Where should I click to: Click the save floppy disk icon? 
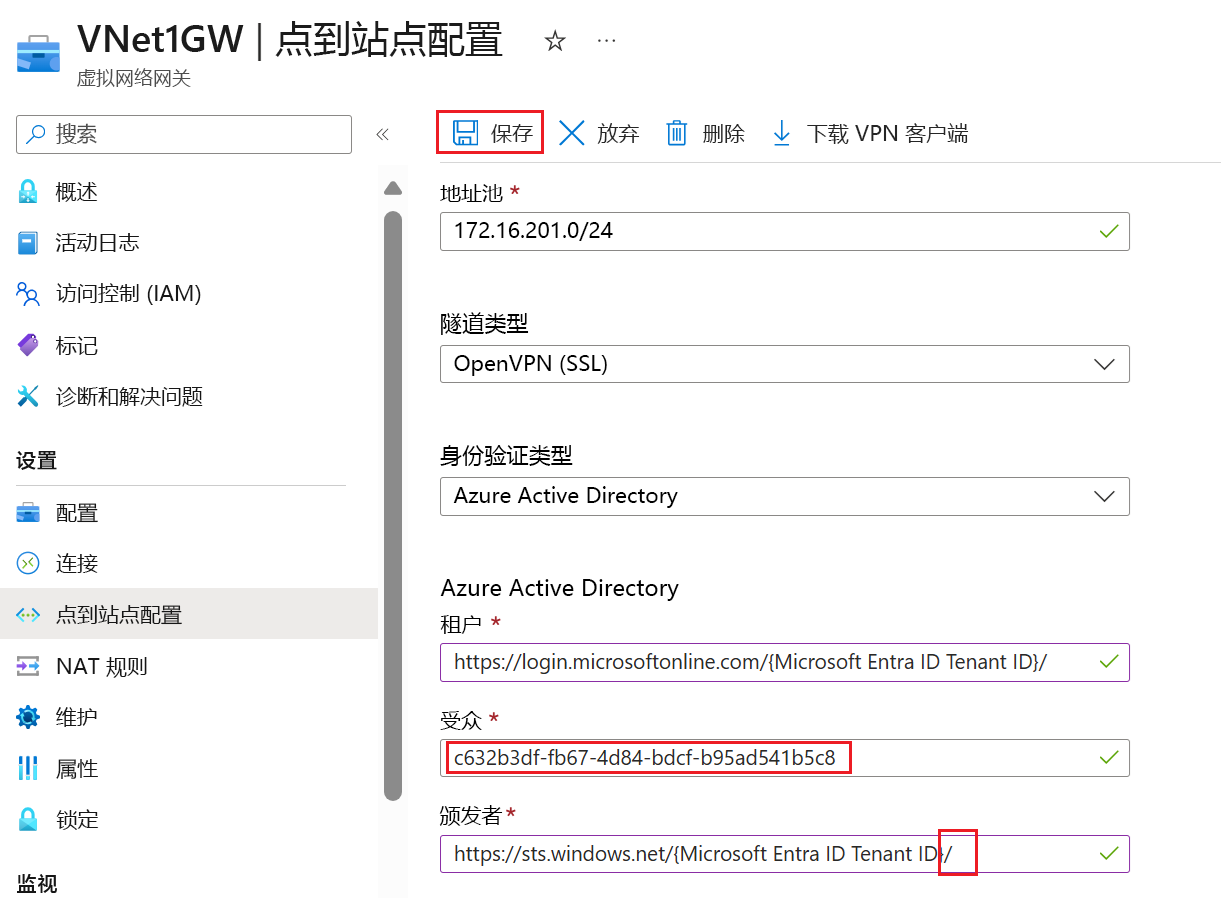[465, 133]
